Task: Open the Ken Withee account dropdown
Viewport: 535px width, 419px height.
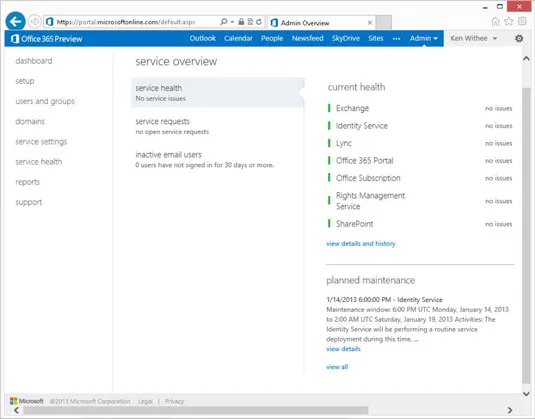Action: coord(474,39)
